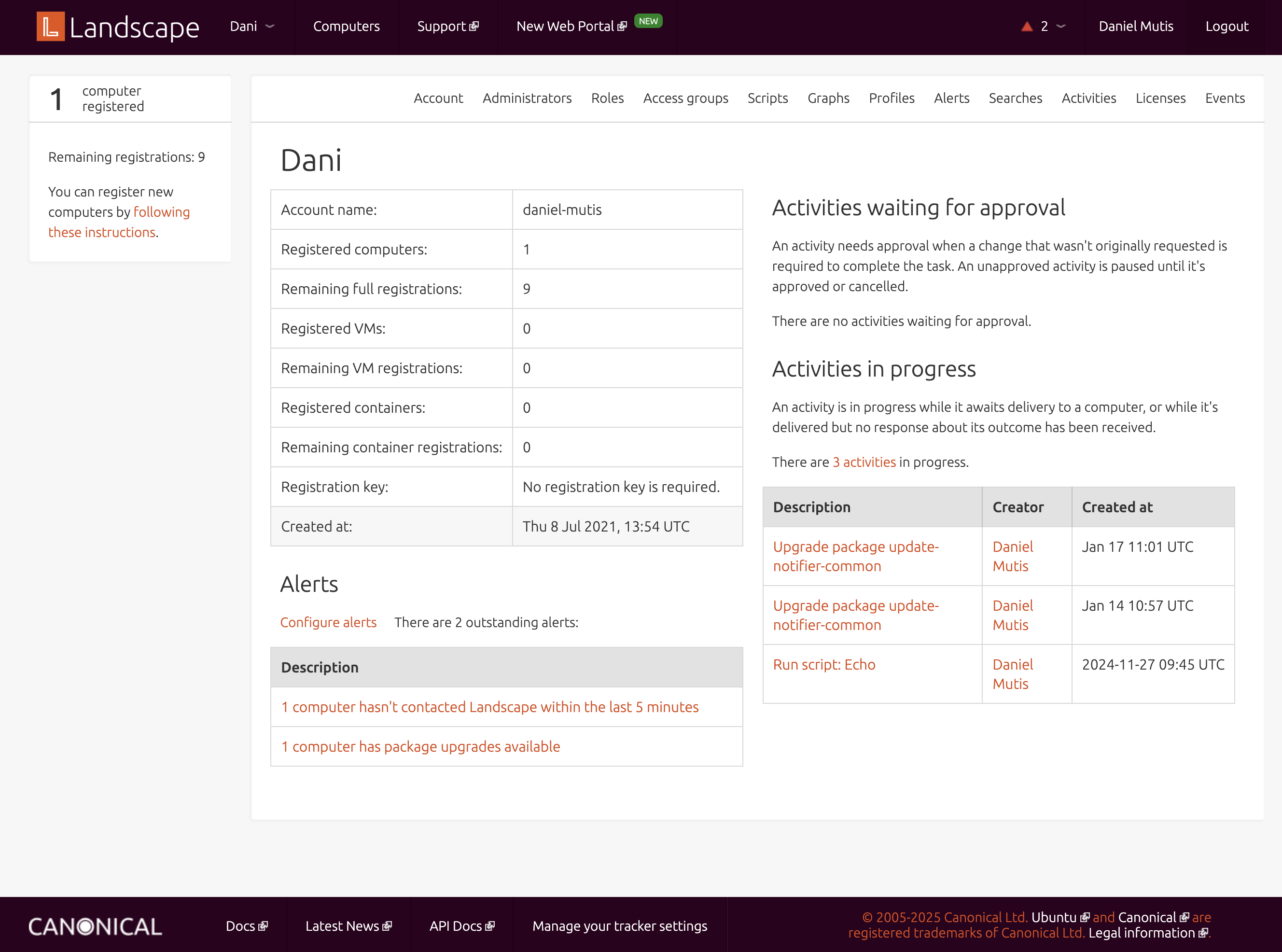This screenshot has height=952, width=1282.
Task: Click the external-link icon after API Docs
Action: (490, 926)
